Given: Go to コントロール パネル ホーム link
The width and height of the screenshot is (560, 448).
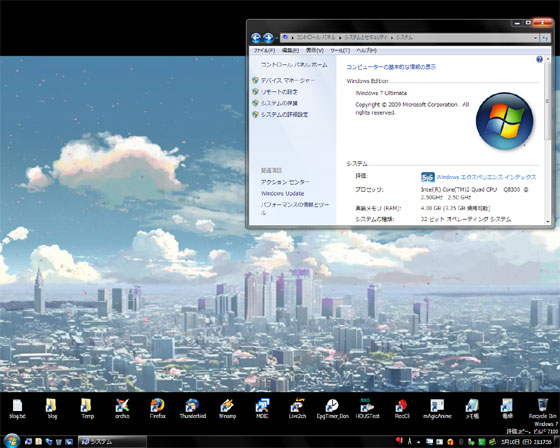Looking at the screenshot, I should tap(294, 65).
